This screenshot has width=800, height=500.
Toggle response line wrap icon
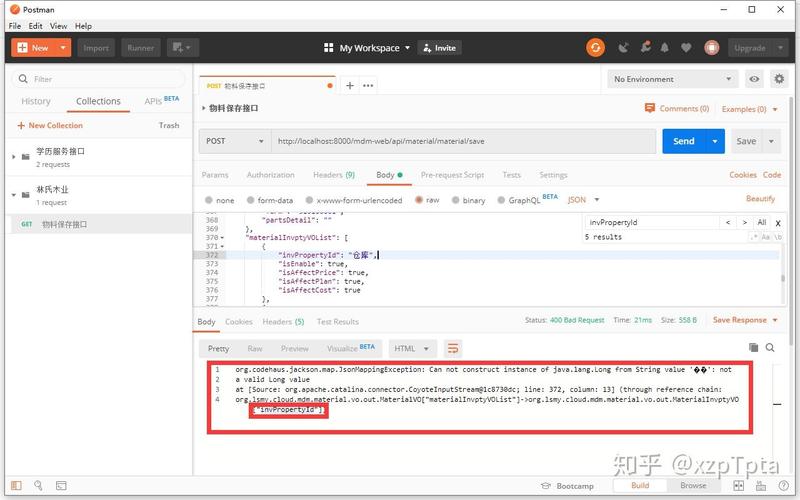click(x=453, y=348)
